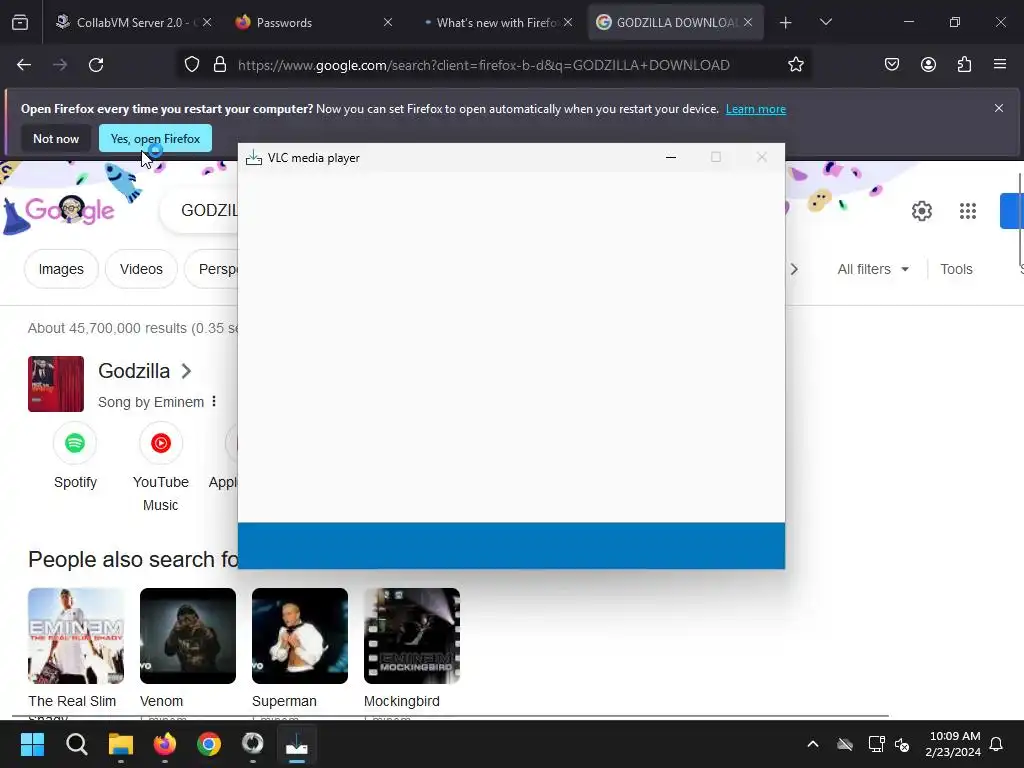Open Firefox View icon in the tab bar
The image size is (1024, 768).
(x=20, y=22)
